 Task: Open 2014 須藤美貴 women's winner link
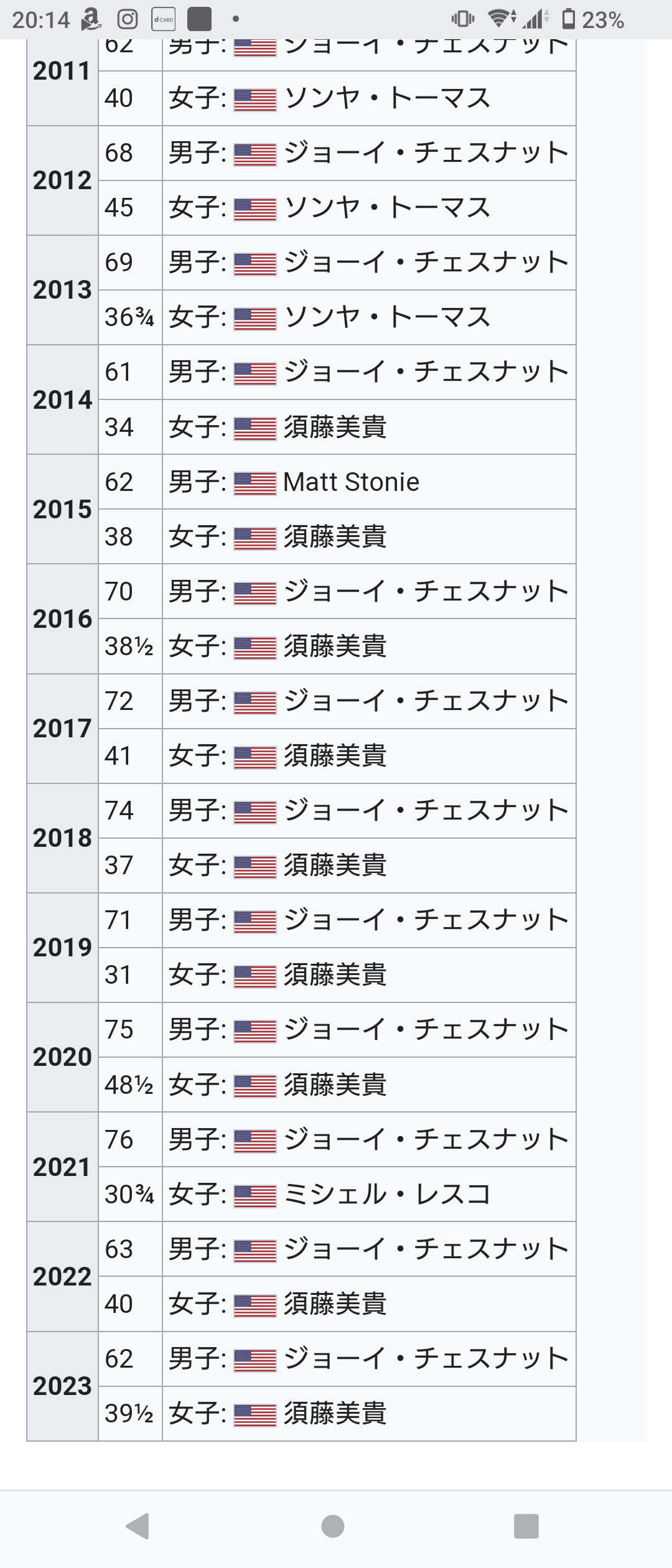pyautogui.click(x=335, y=427)
